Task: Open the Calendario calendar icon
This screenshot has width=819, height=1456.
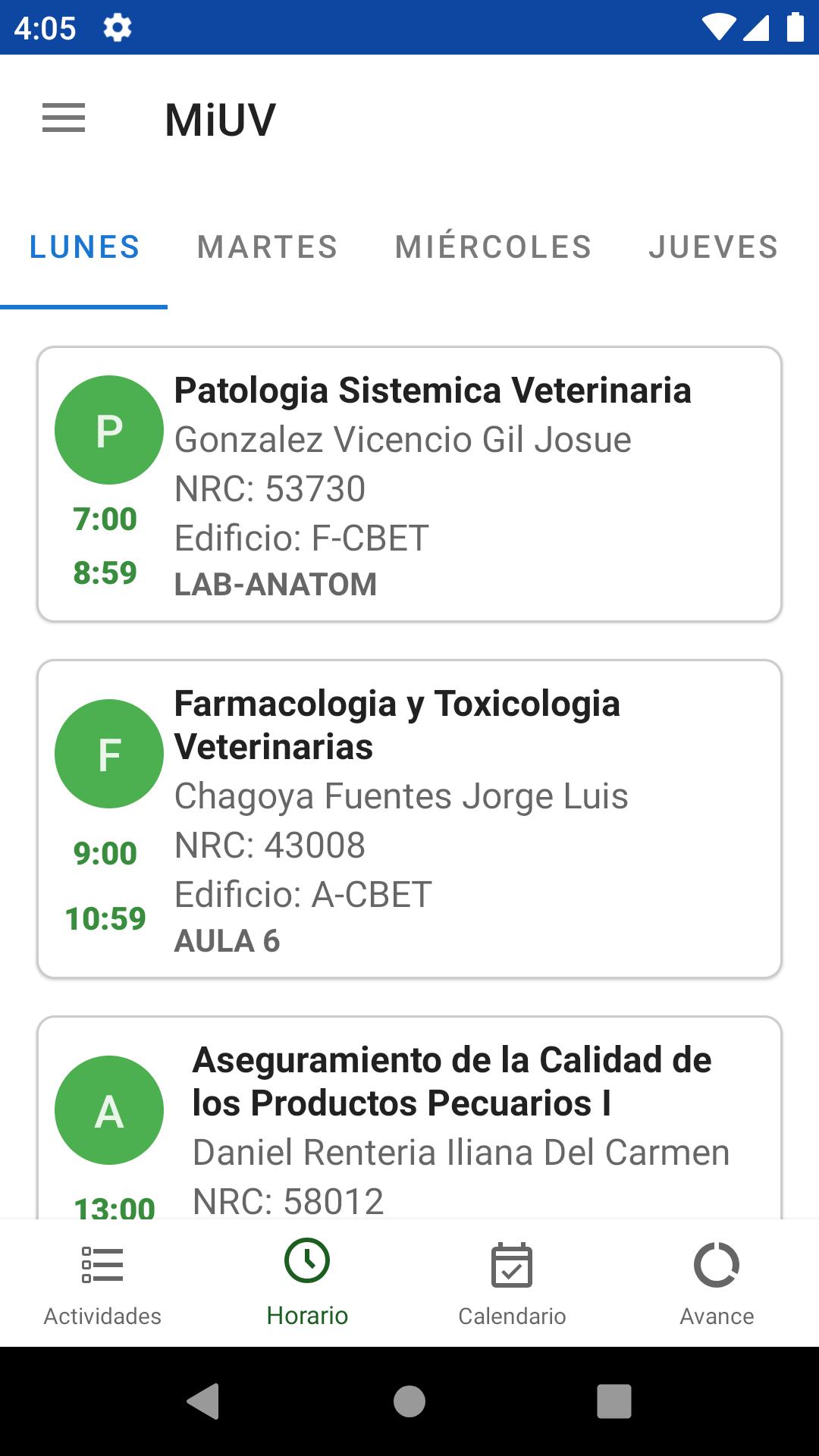Action: (512, 1265)
